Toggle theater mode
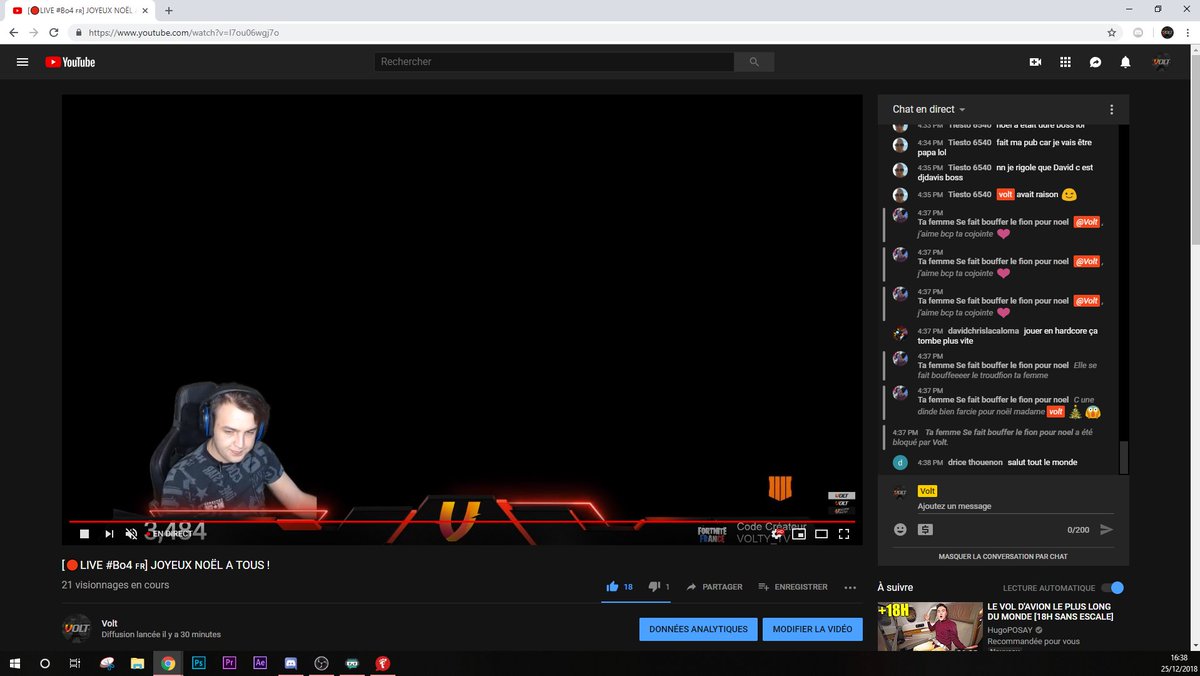1200x676 pixels. (x=821, y=534)
